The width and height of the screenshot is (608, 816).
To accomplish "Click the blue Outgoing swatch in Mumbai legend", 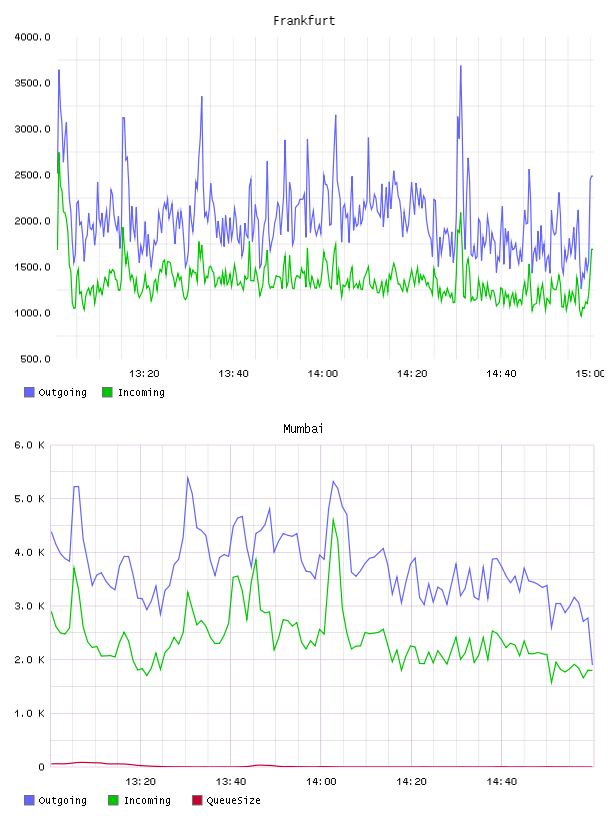I will 29,800.
